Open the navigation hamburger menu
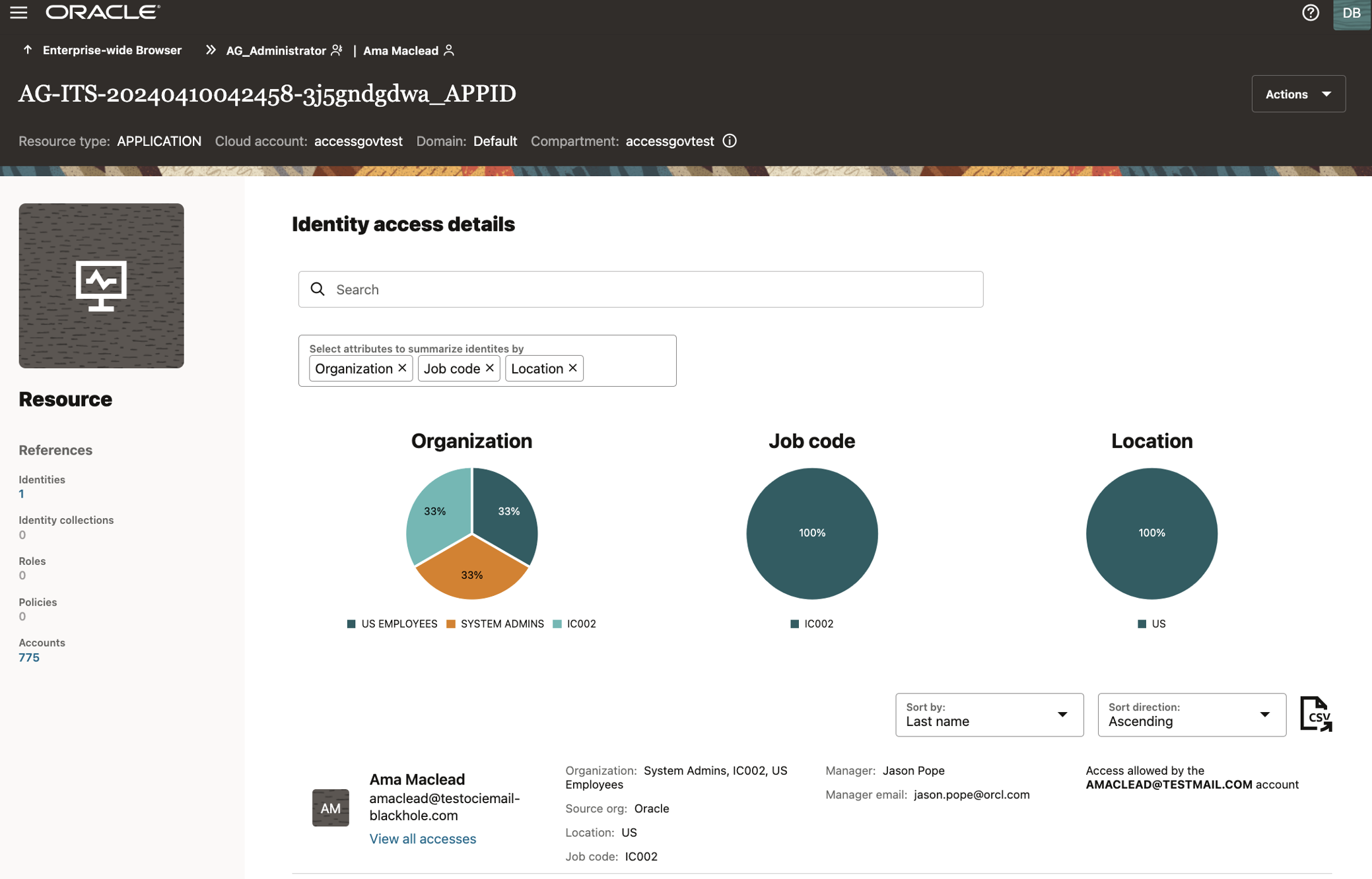 (18, 13)
